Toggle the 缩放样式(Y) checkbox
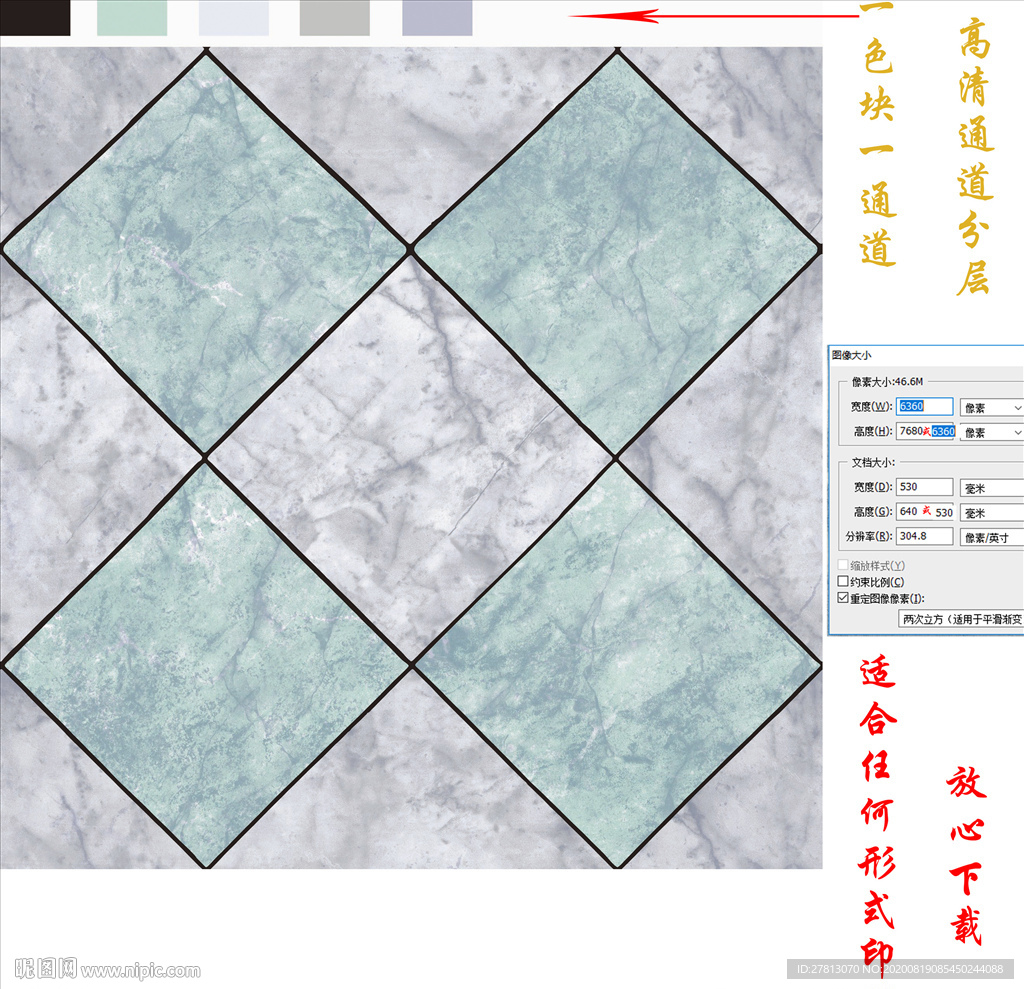 [x=843, y=565]
